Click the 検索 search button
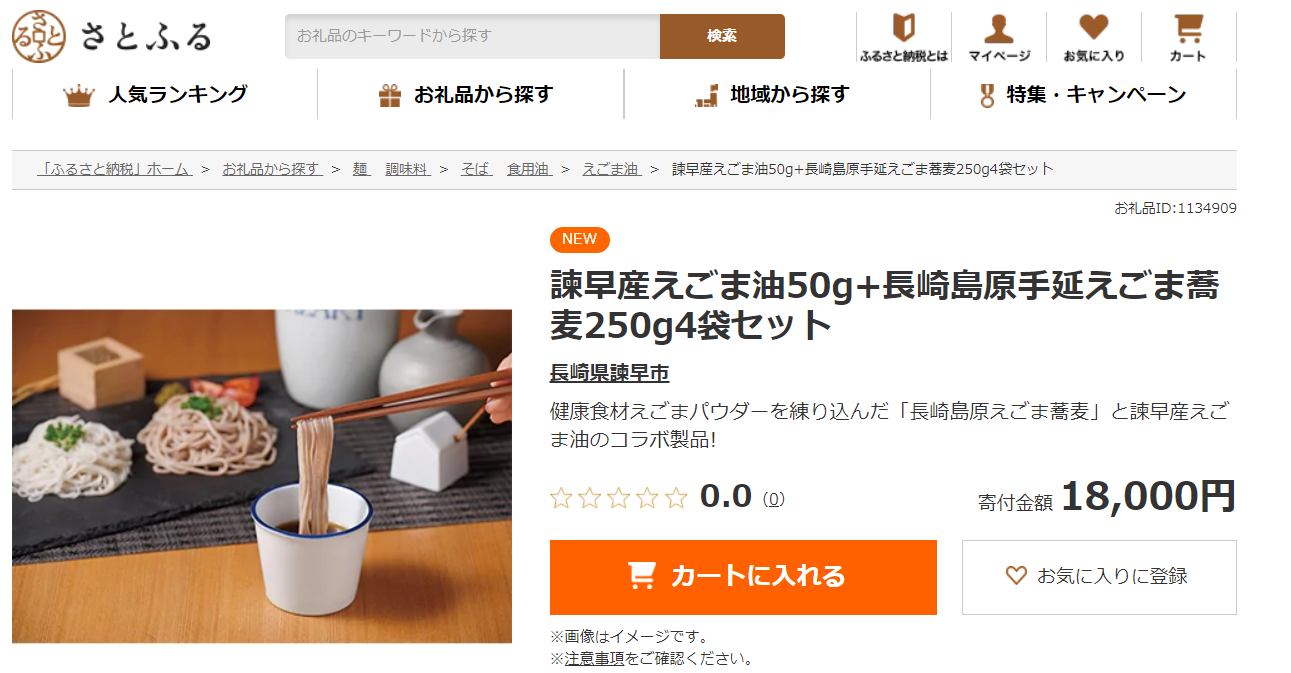The width and height of the screenshot is (1291, 673). pyautogui.click(x=722, y=36)
